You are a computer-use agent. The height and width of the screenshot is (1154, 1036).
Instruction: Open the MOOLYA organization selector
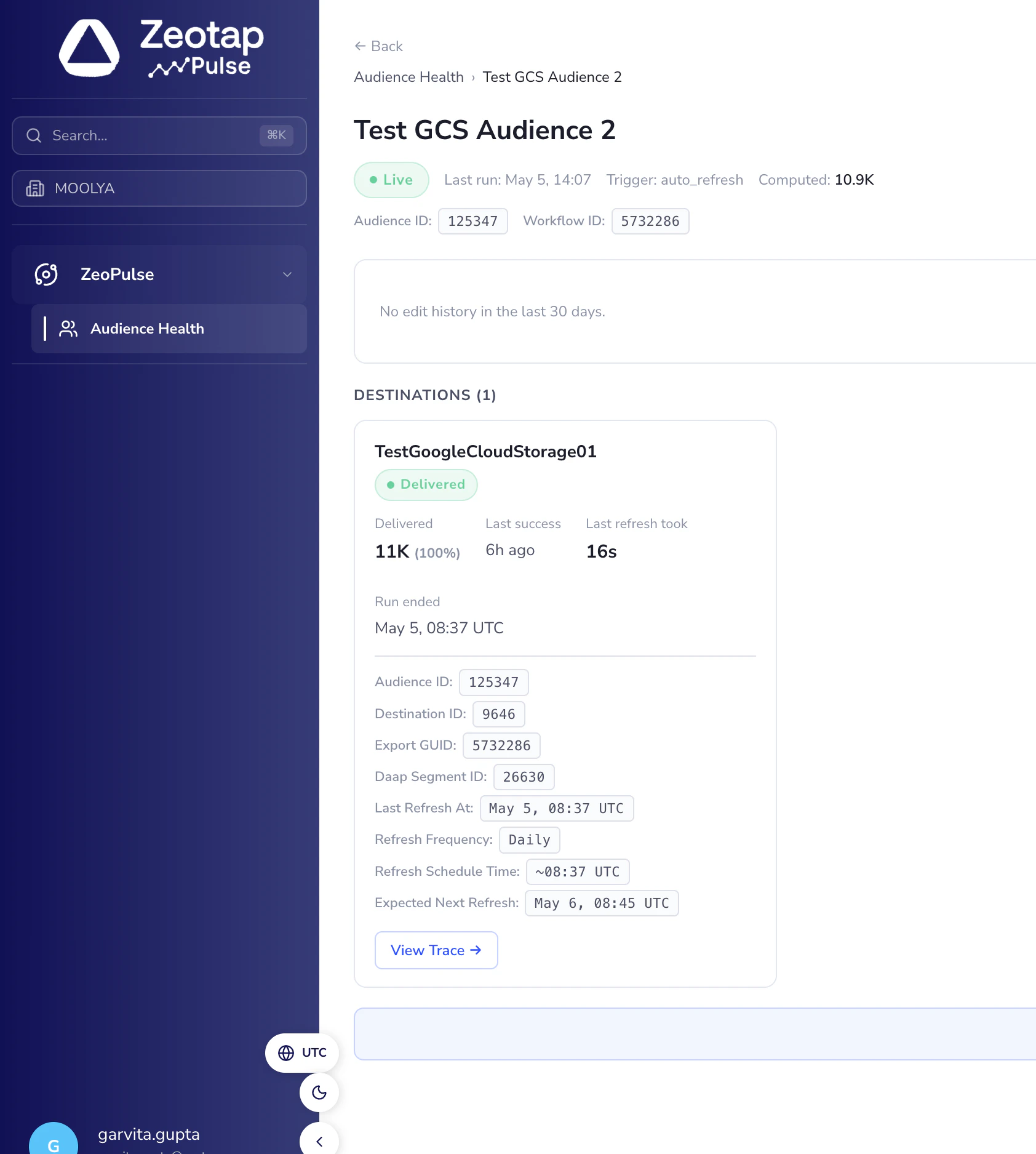click(x=159, y=188)
